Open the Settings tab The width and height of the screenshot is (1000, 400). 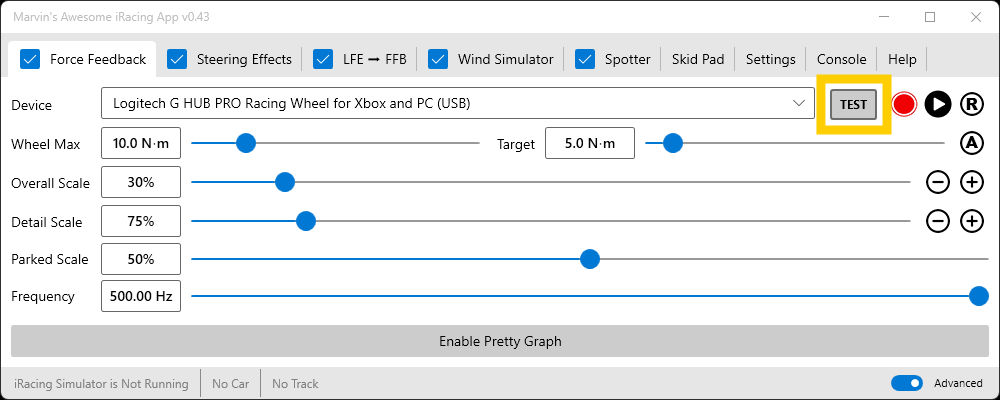[x=770, y=59]
